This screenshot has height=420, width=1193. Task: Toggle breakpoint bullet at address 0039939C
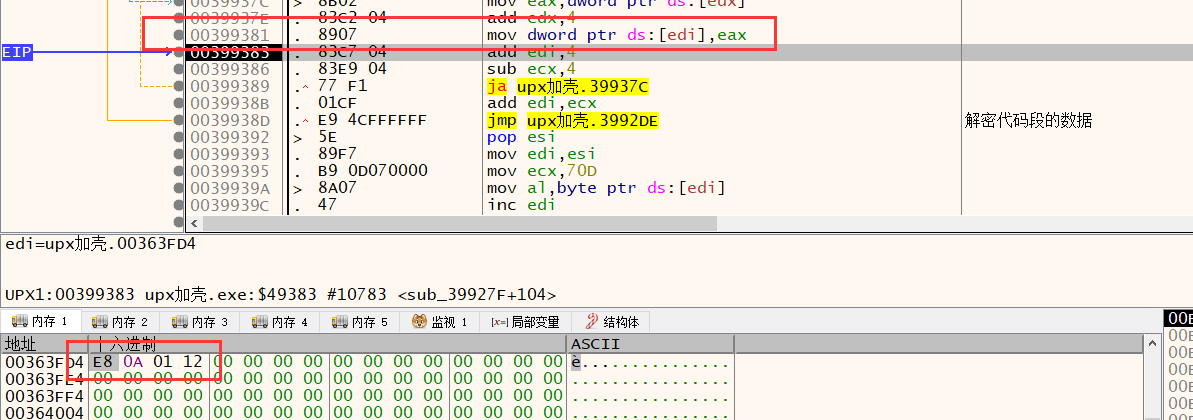click(x=179, y=205)
